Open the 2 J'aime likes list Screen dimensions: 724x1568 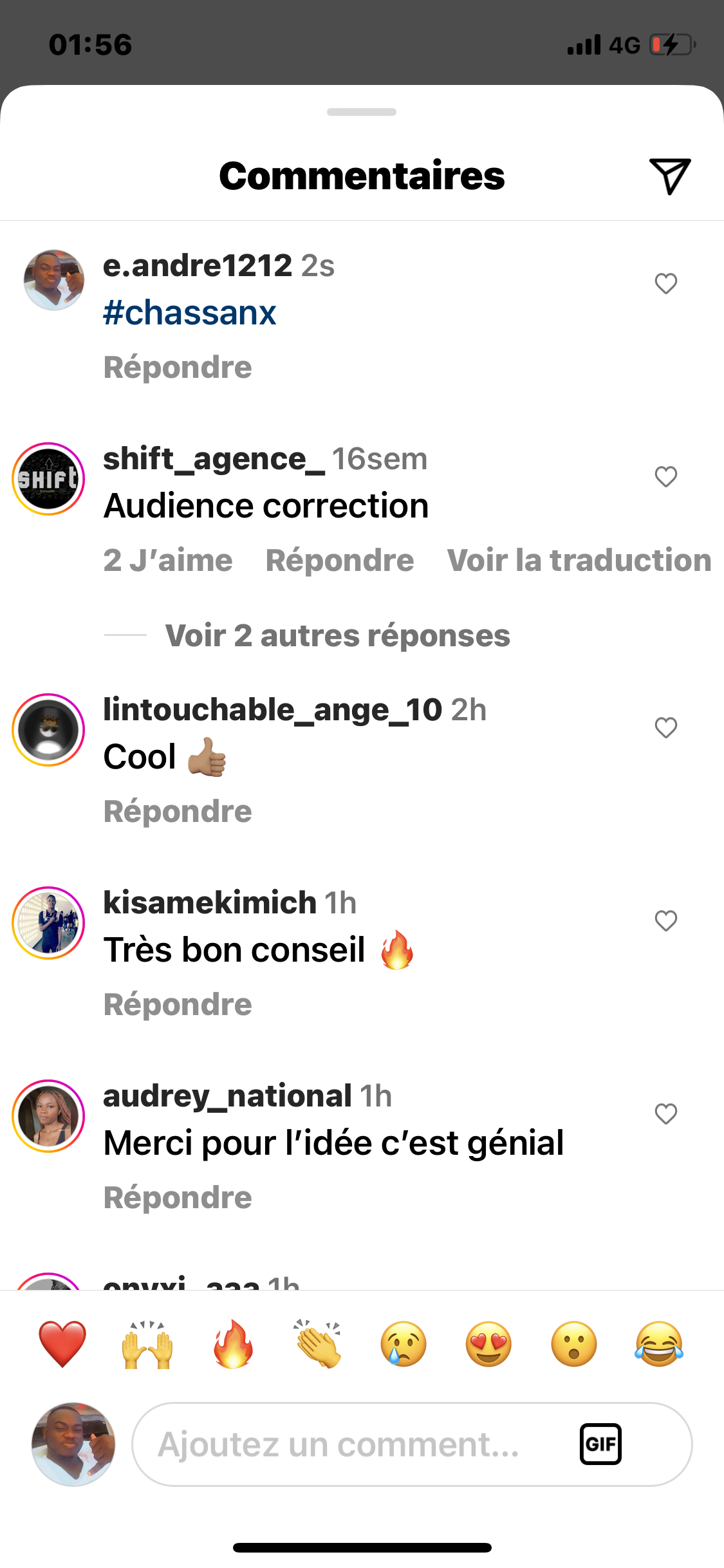pos(168,560)
